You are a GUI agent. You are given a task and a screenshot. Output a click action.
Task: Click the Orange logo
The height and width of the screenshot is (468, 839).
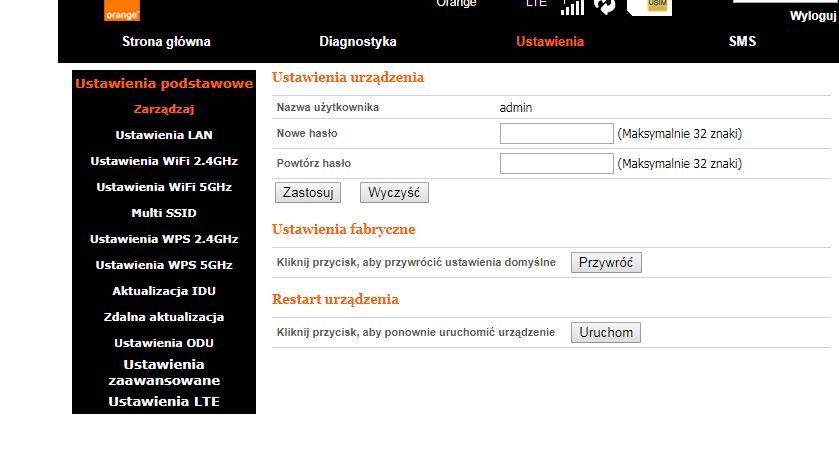coord(121,10)
